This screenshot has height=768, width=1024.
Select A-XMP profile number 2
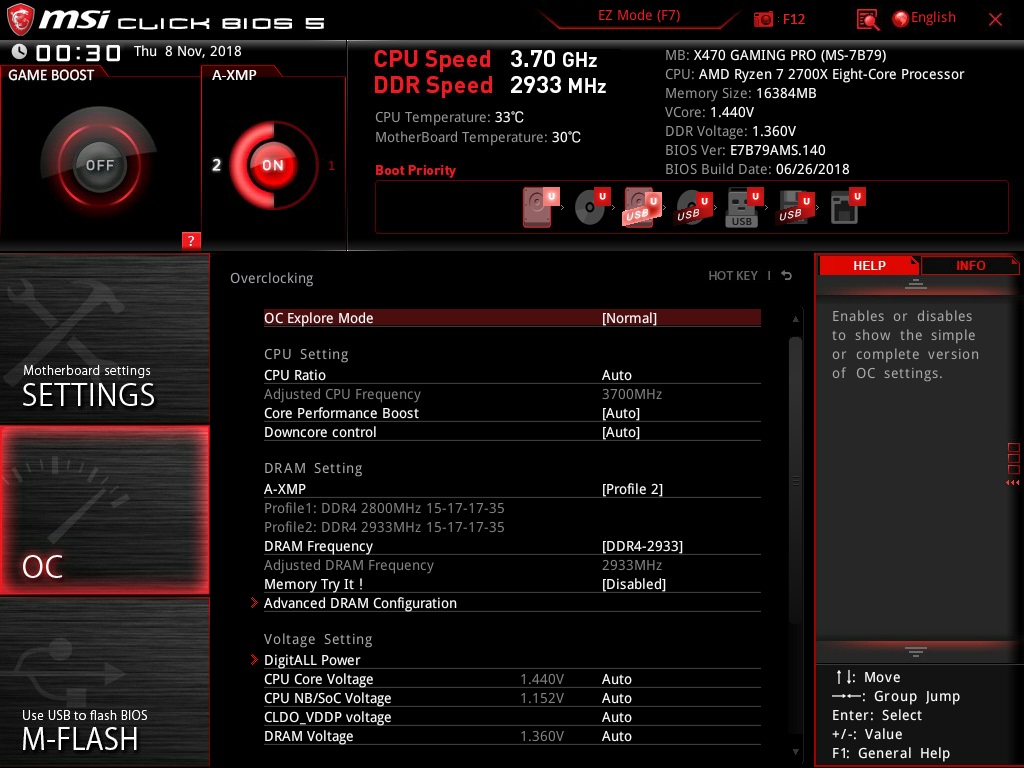pos(216,165)
